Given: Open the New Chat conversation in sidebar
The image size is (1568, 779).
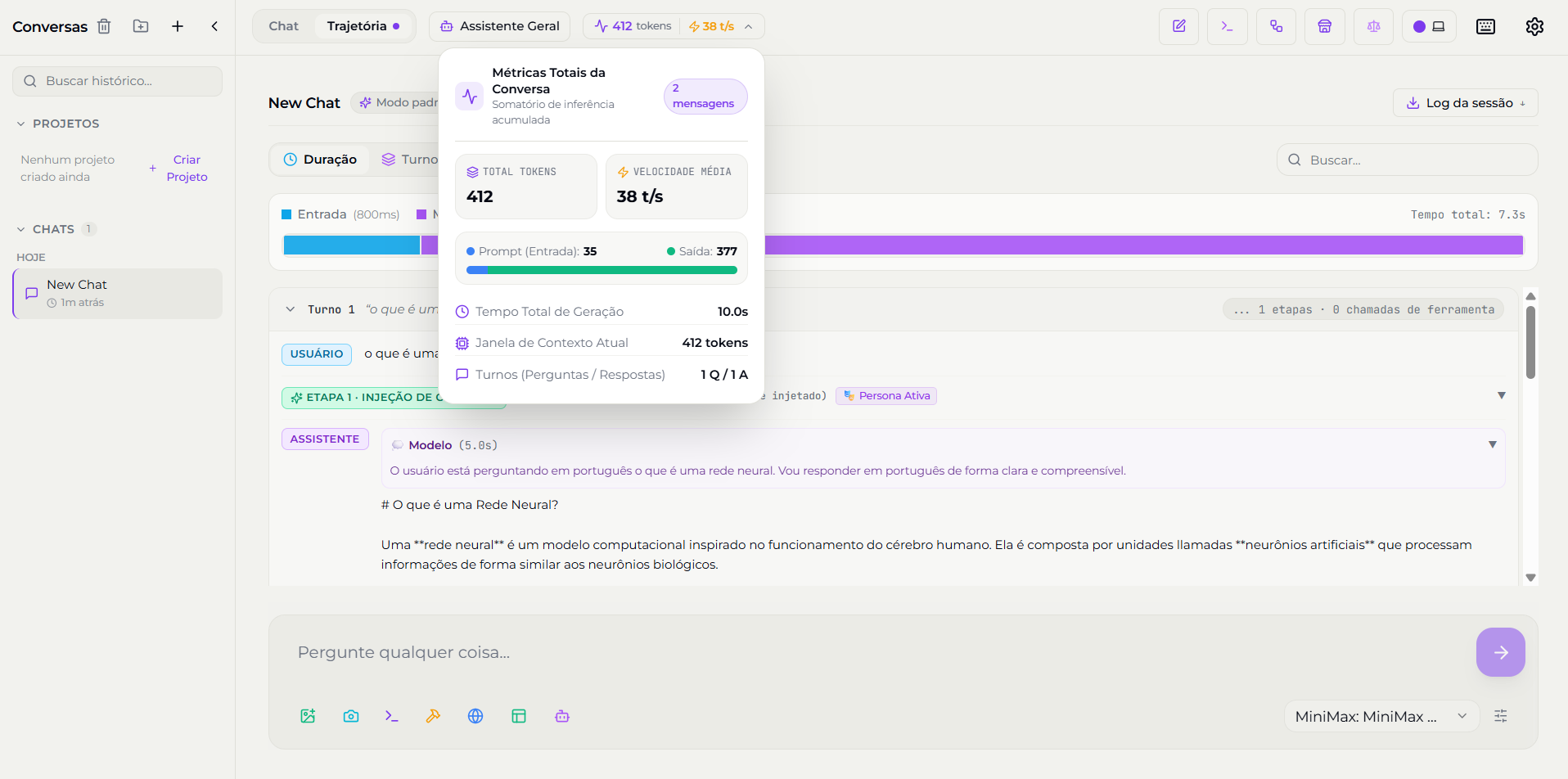Looking at the screenshot, I should [118, 293].
